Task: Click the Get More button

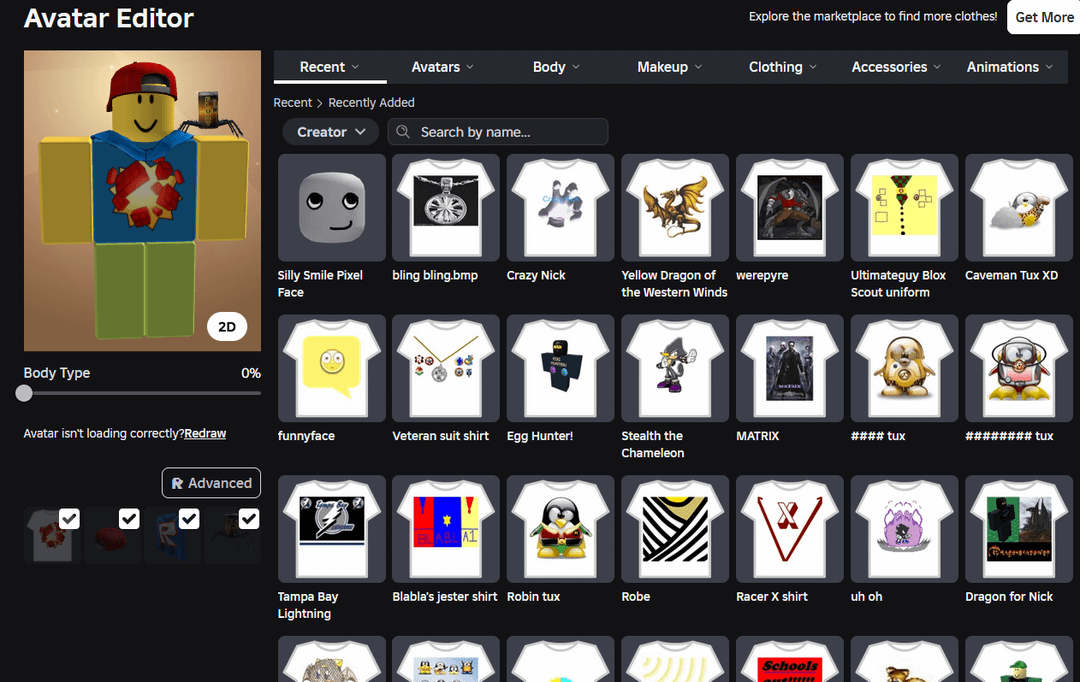Action: tap(1044, 17)
